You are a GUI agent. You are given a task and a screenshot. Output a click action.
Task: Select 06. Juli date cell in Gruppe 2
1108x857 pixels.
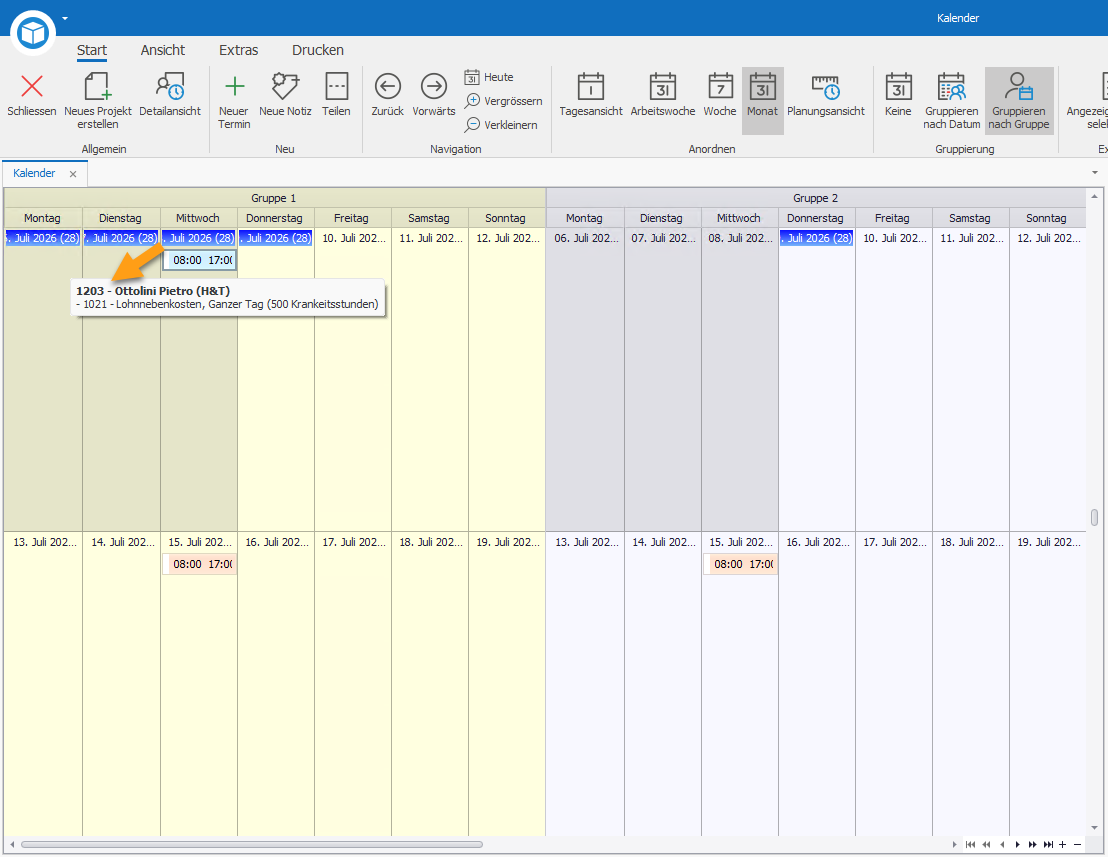pyautogui.click(x=585, y=238)
